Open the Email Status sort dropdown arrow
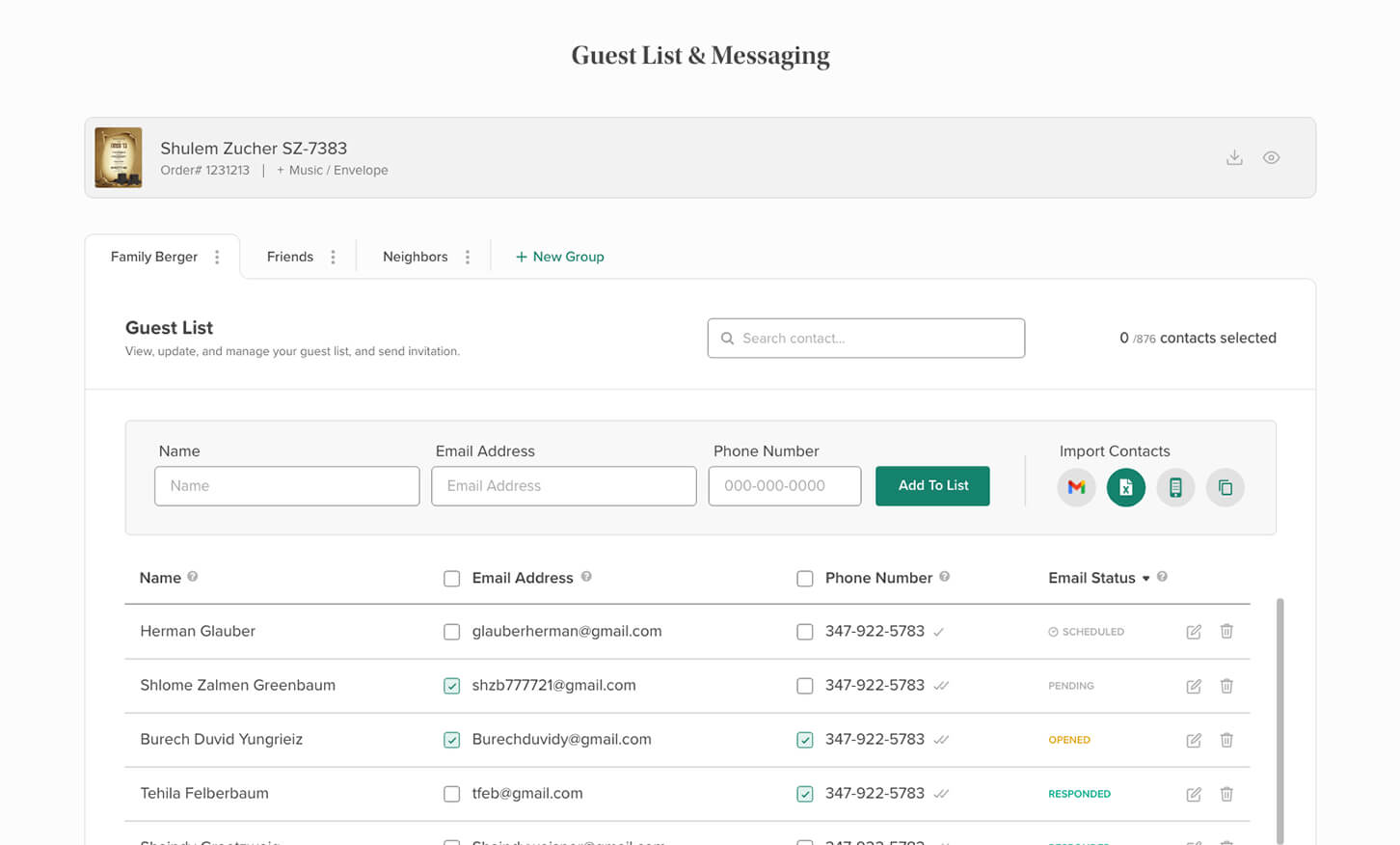The width and height of the screenshot is (1400, 845). (1146, 579)
